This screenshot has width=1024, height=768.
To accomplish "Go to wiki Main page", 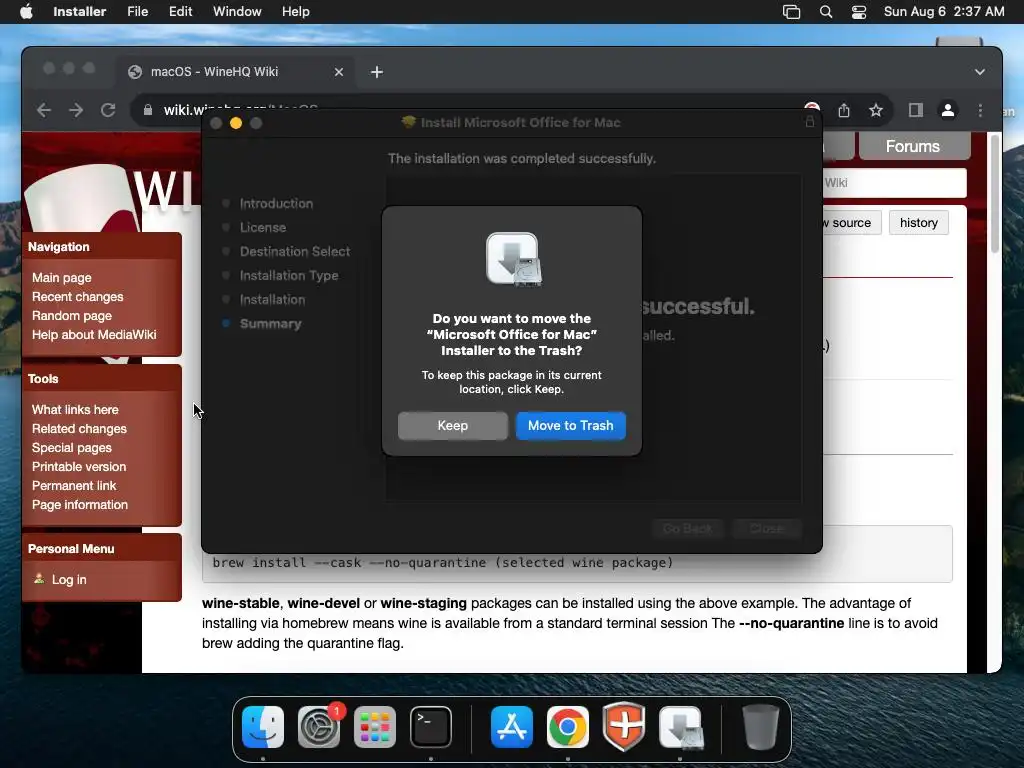I will point(61,278).
